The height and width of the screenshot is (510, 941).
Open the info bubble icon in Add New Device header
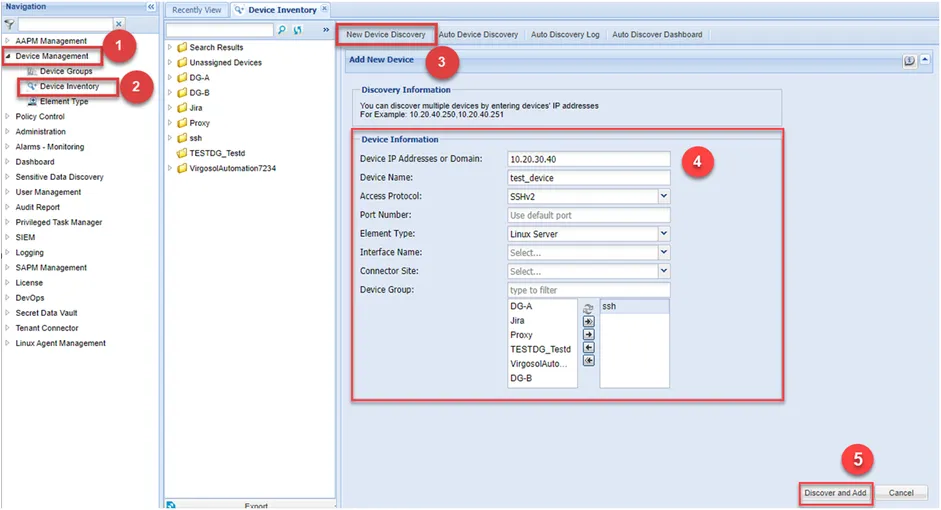pos(910,61)
